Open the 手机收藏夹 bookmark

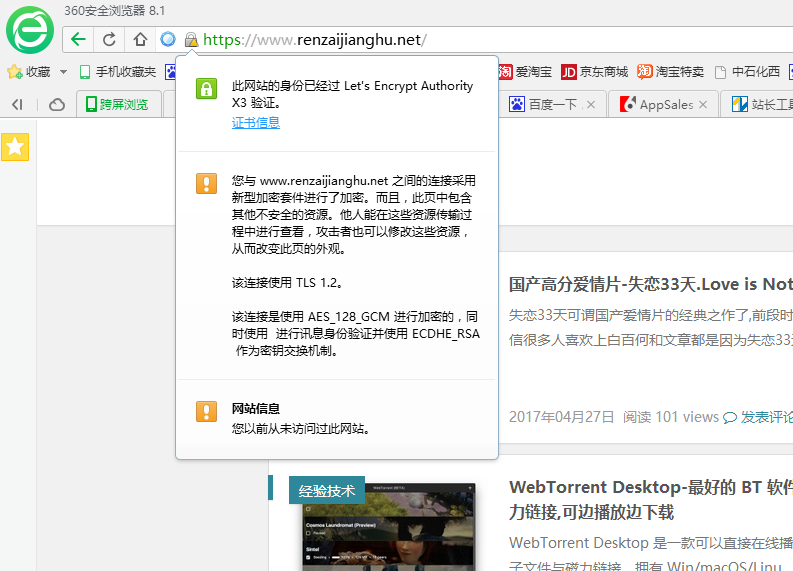tap(117, 72)
